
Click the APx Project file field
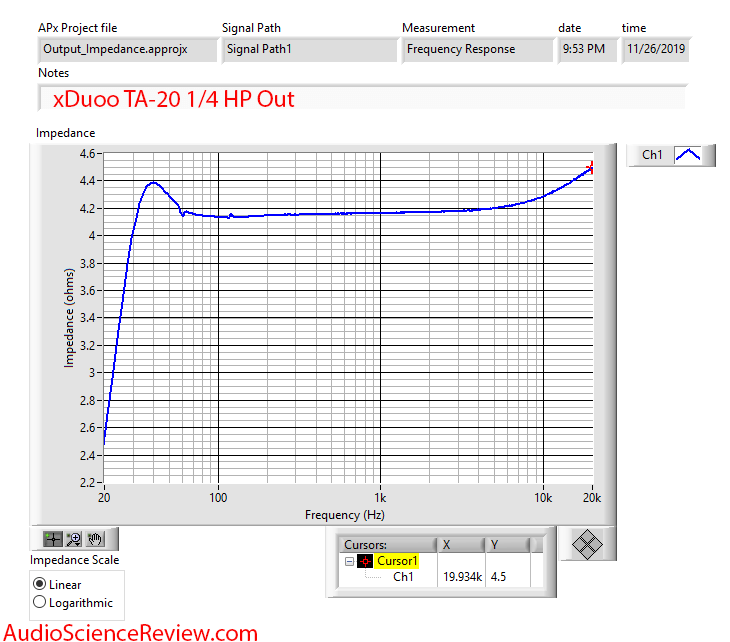click(127, 49)
